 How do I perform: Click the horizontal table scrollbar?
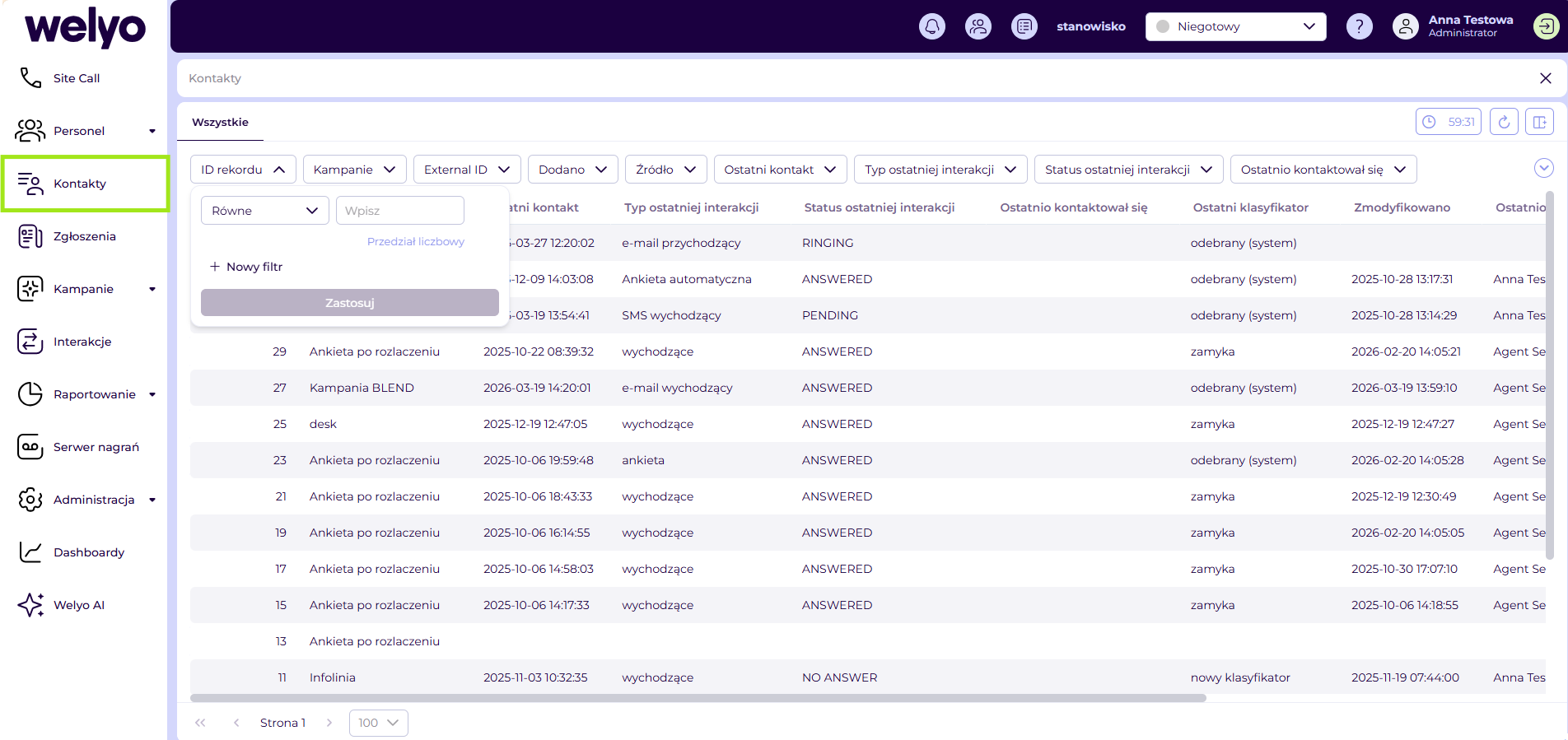pyautogui.click(x=698, y=698)
